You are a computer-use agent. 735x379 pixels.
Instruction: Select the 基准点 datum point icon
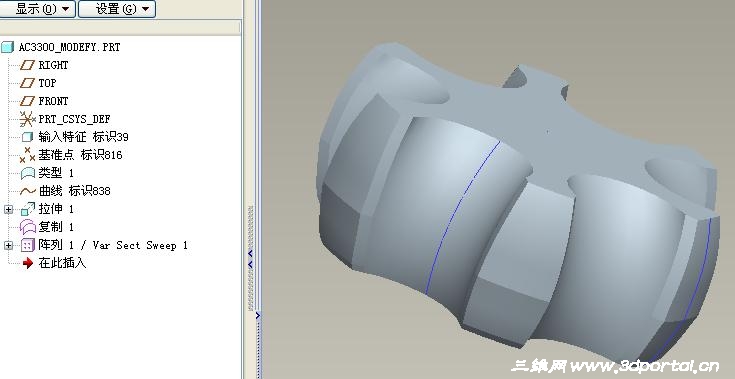click(x=27, y=155)
